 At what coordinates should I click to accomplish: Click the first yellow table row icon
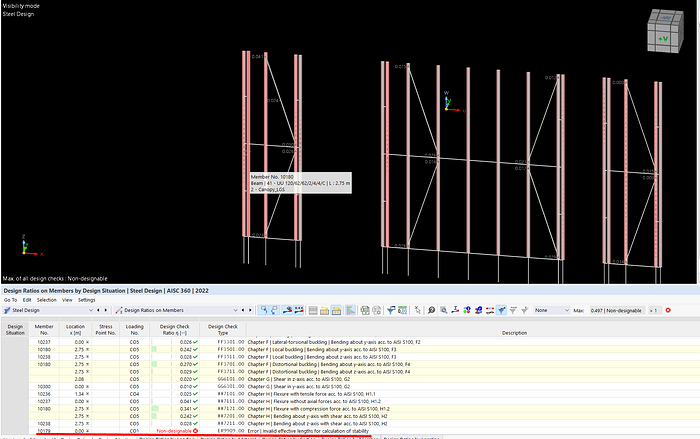[325, 310]
